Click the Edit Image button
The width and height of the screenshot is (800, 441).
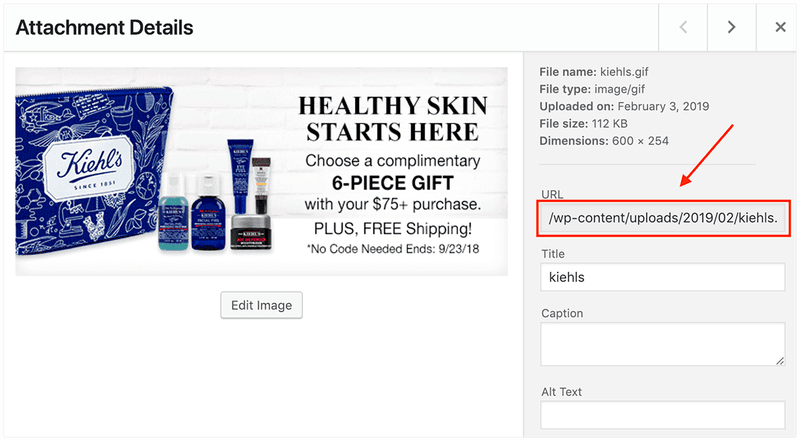[261, 305]
